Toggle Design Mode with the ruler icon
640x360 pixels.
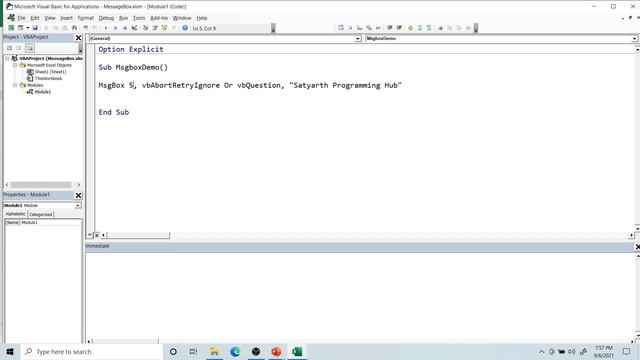pyautogui.click(x=134, y=28)
